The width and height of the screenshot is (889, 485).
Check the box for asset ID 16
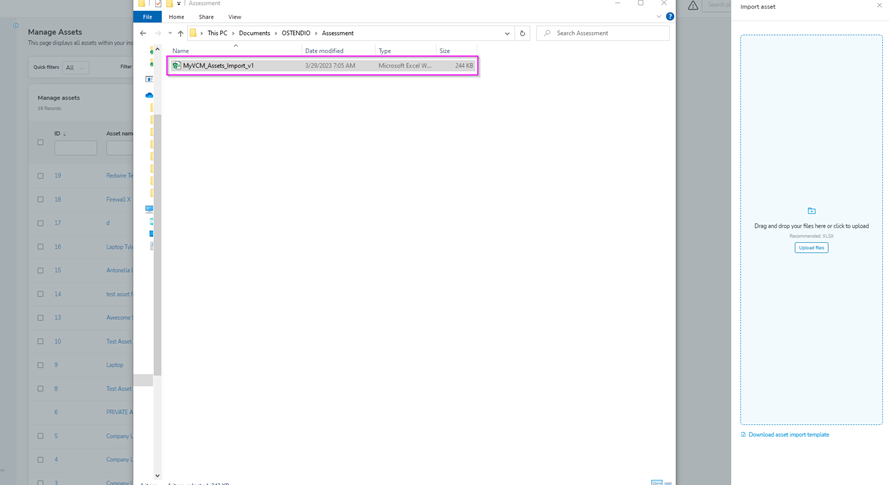(x=40, y=247)
